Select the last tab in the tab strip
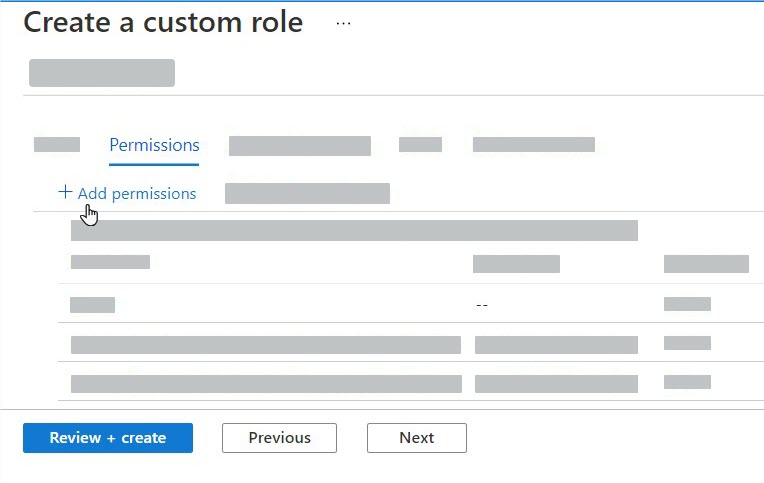This screenshot has height=483, width=764. (x=533, y=145)
